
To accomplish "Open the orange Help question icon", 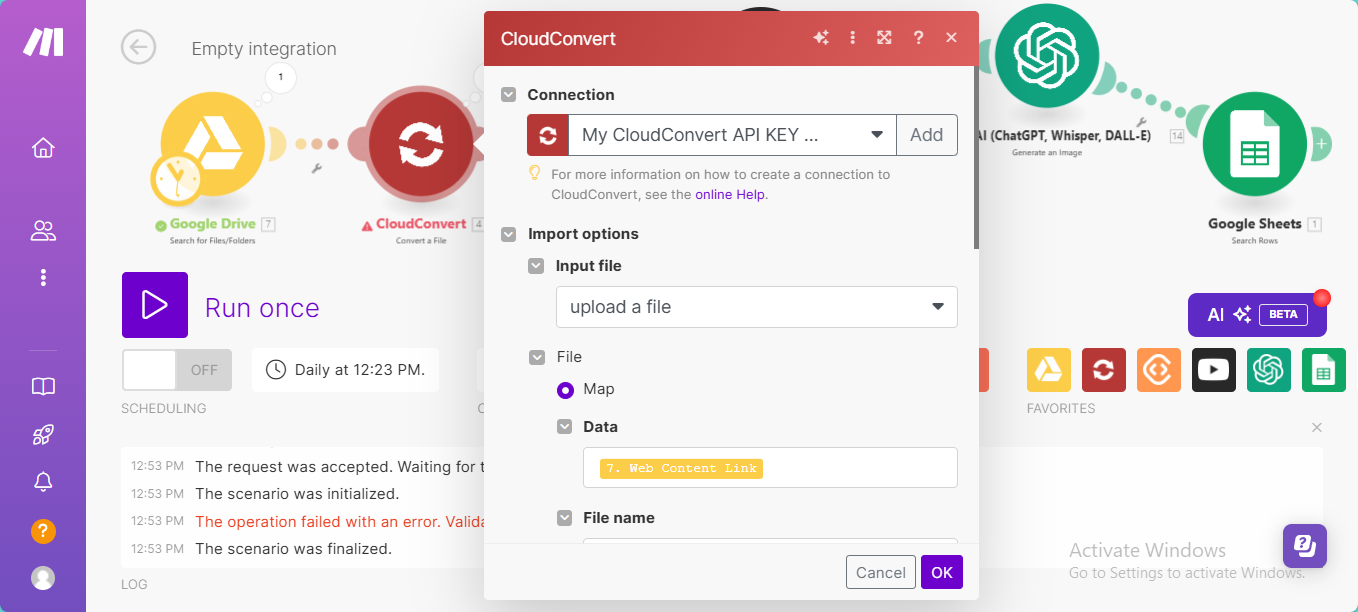I will tap(43, 531).
